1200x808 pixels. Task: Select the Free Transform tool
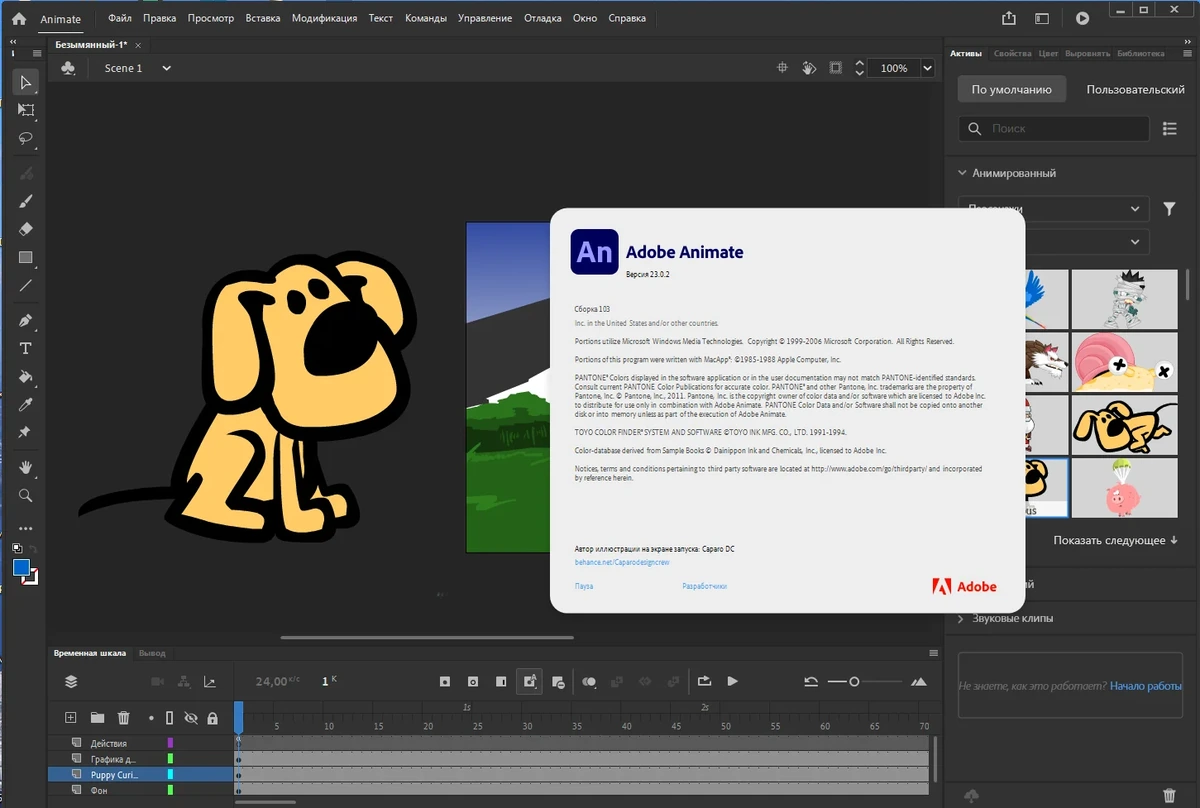(26, 110)
